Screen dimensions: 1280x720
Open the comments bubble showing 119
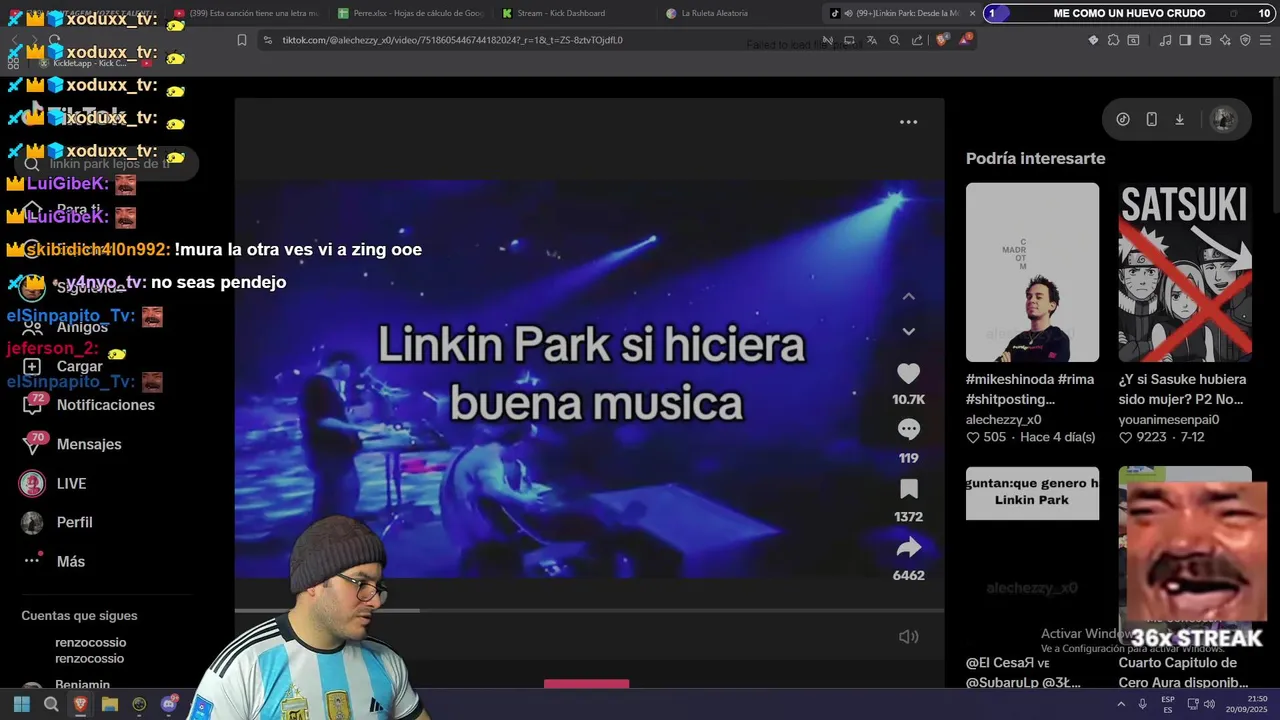point(908,429)
